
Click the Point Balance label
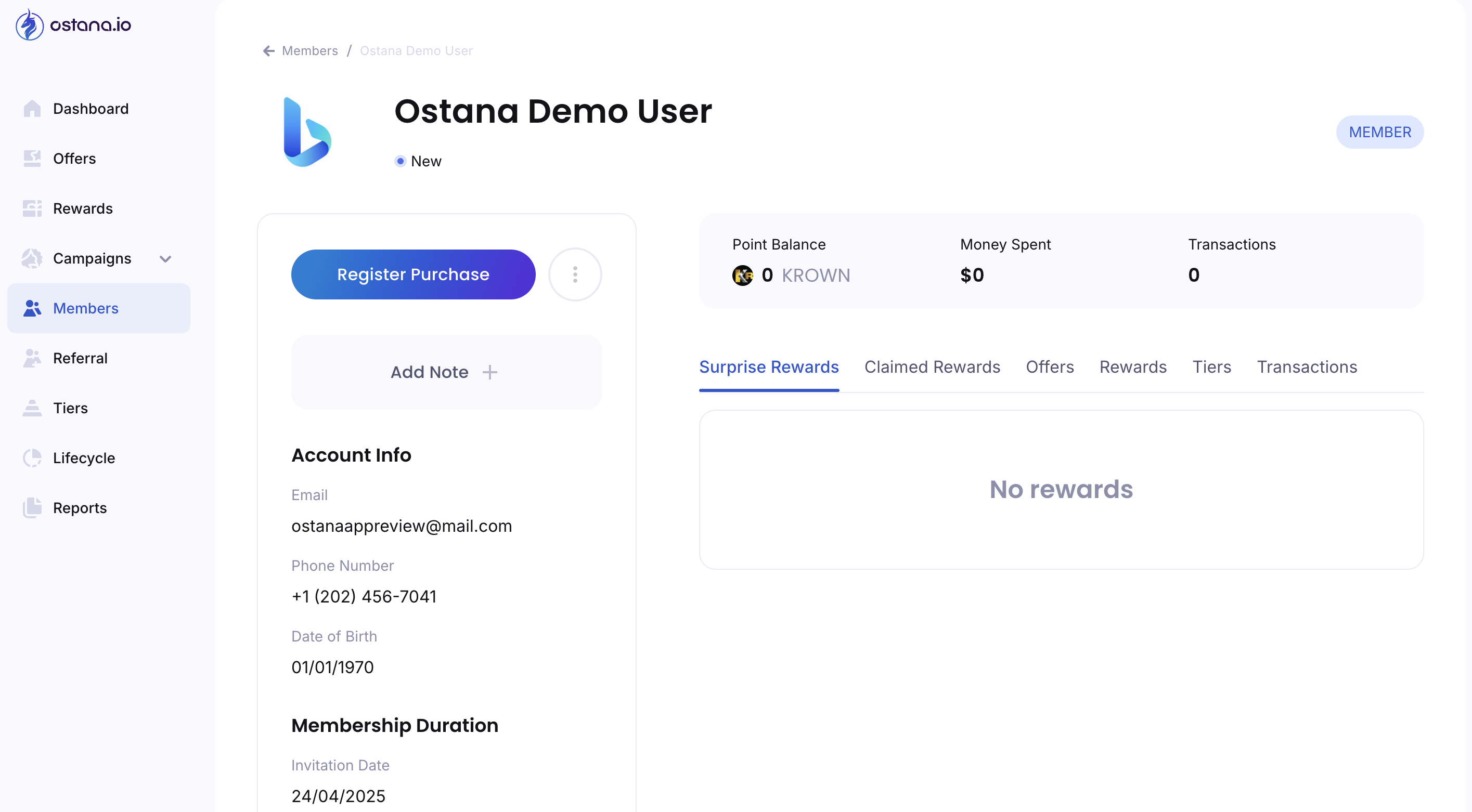(778, 244)
